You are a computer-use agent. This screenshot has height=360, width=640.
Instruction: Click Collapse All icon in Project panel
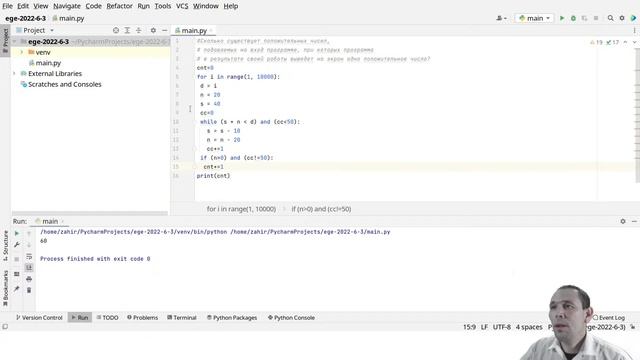[x=139, y=30]
